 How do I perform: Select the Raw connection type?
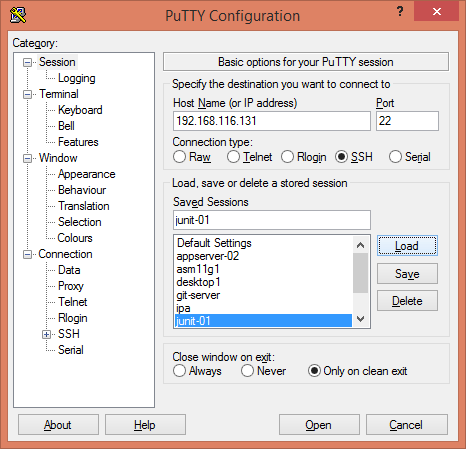click(x=179, y=157)
